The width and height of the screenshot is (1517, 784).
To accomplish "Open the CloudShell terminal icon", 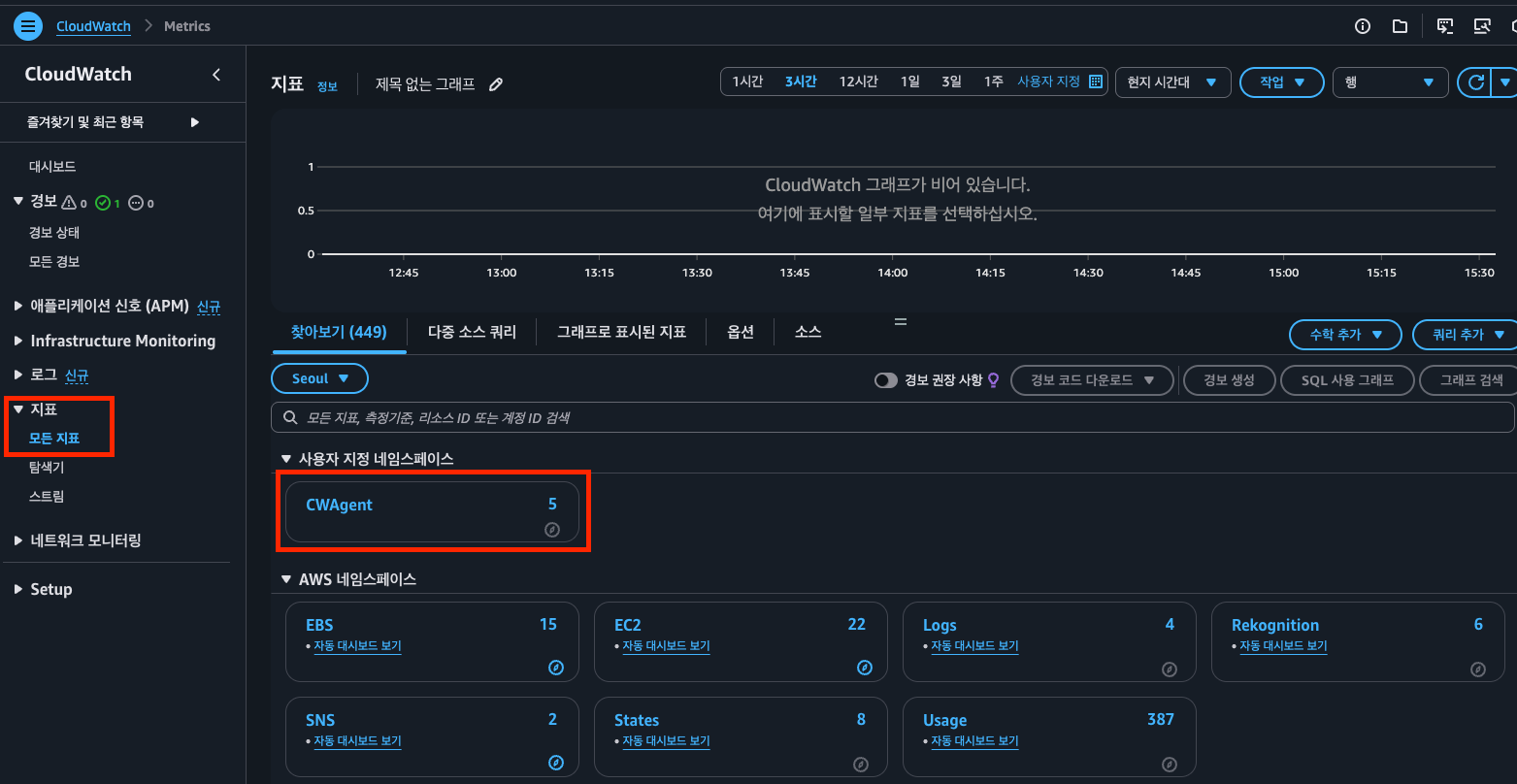I will [1445, 26].
